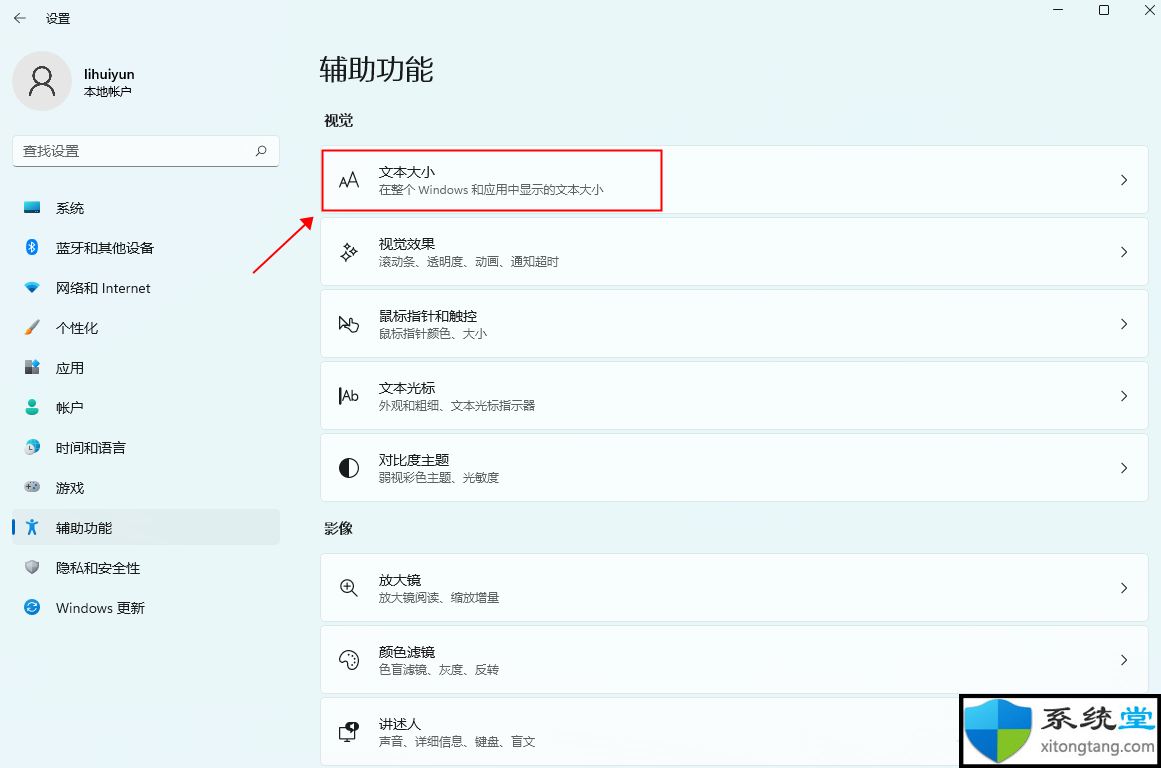Click the apps icon beside 应用

point(32,367)
